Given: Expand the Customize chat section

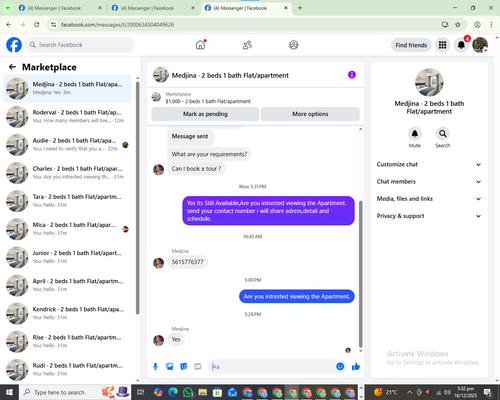Looking at the screenshot, I should tap(429, 164).
